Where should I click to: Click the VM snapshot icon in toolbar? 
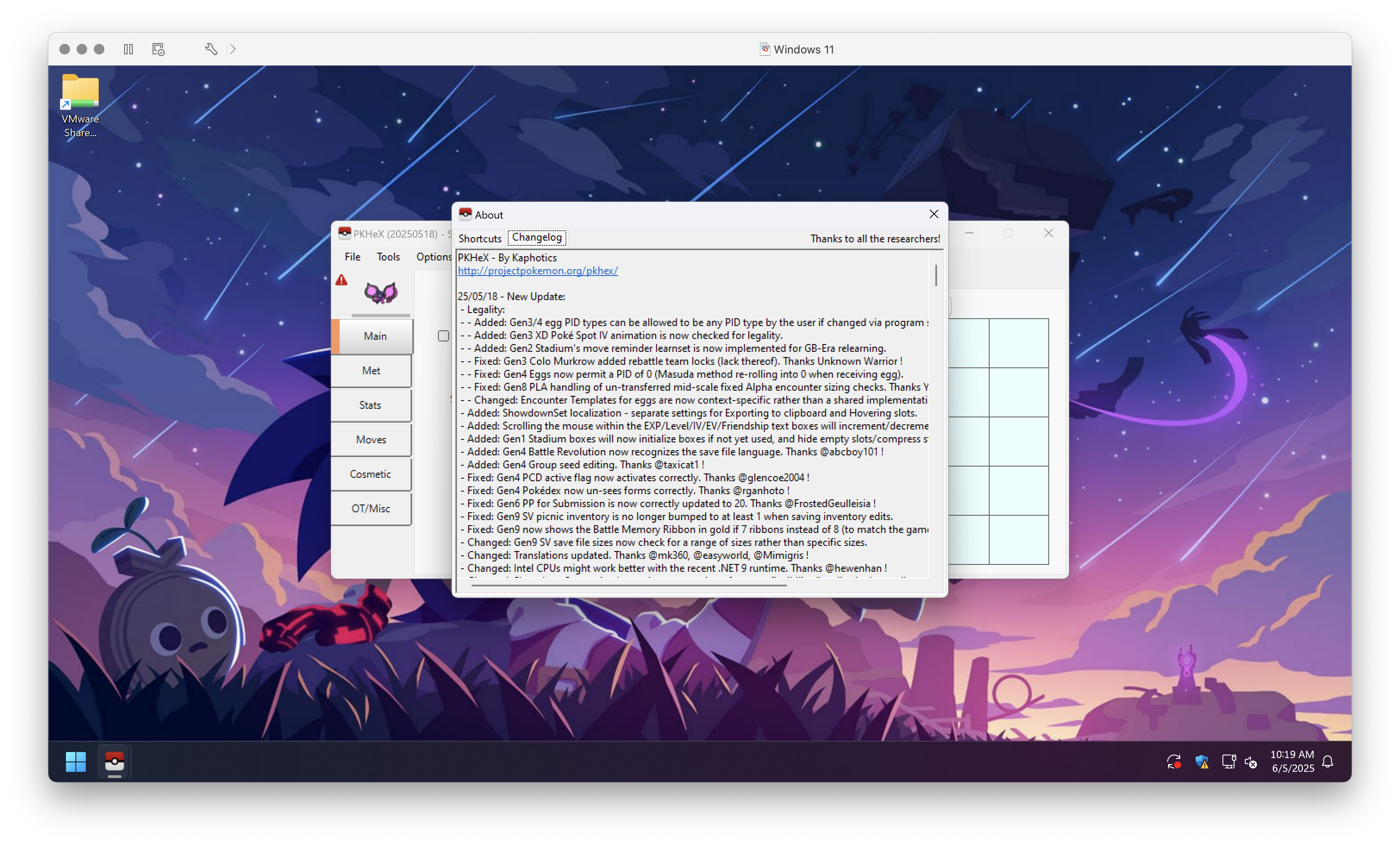pyautogui.click(x=159, y=49)
